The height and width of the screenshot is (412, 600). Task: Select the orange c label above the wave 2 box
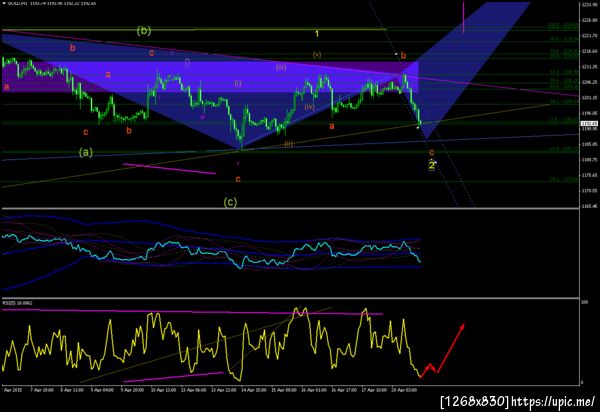coord(432,152)
